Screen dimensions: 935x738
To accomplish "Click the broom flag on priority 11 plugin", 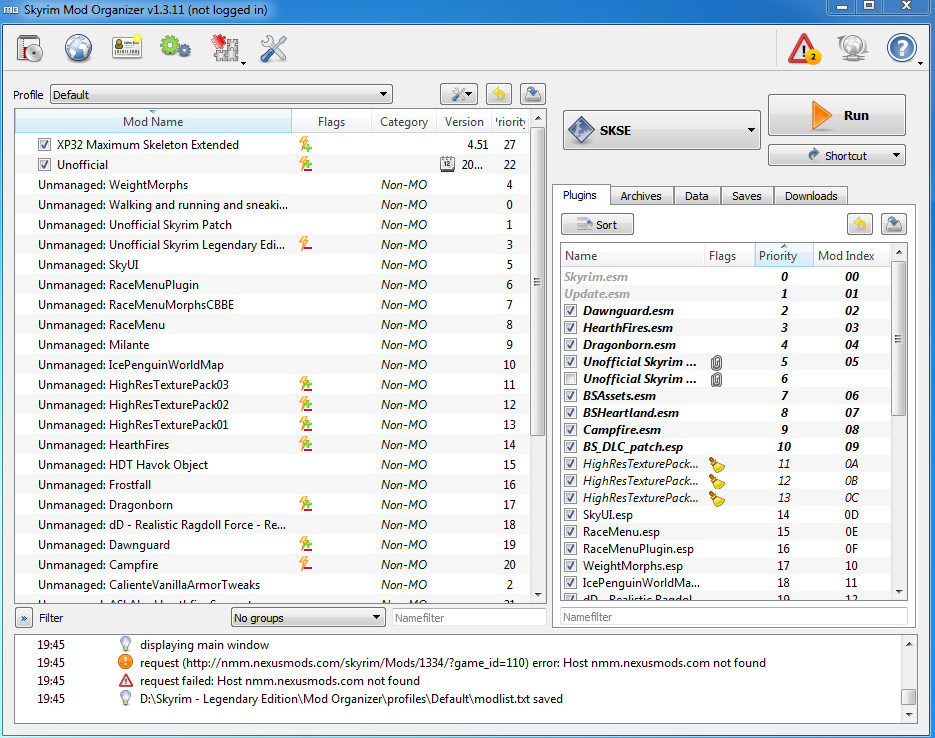I will pyautogui.click(x=716, y=464).
